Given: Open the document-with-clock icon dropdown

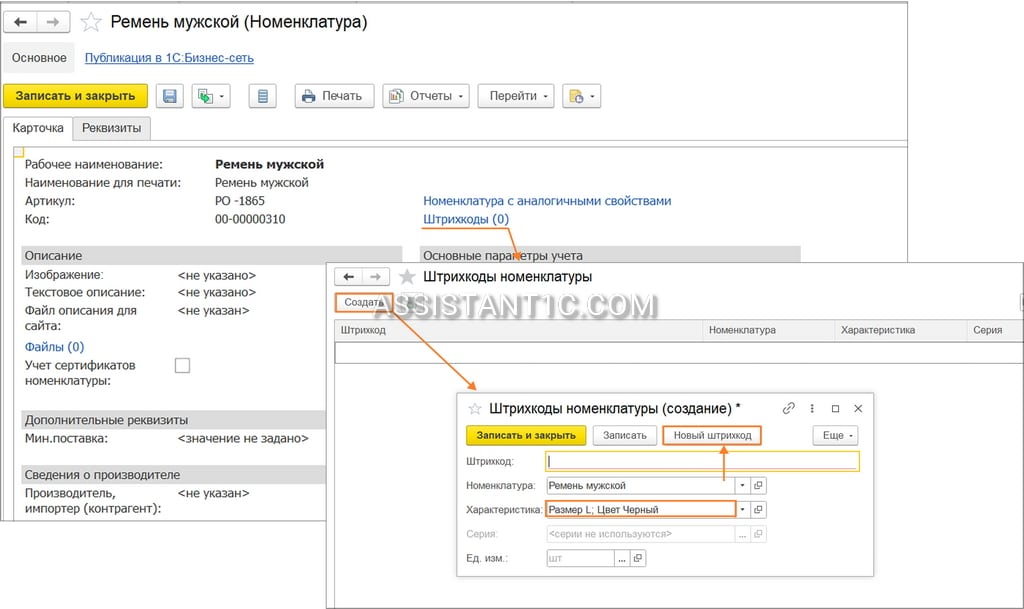Looking at the screenshot, I should click(581, 96).
